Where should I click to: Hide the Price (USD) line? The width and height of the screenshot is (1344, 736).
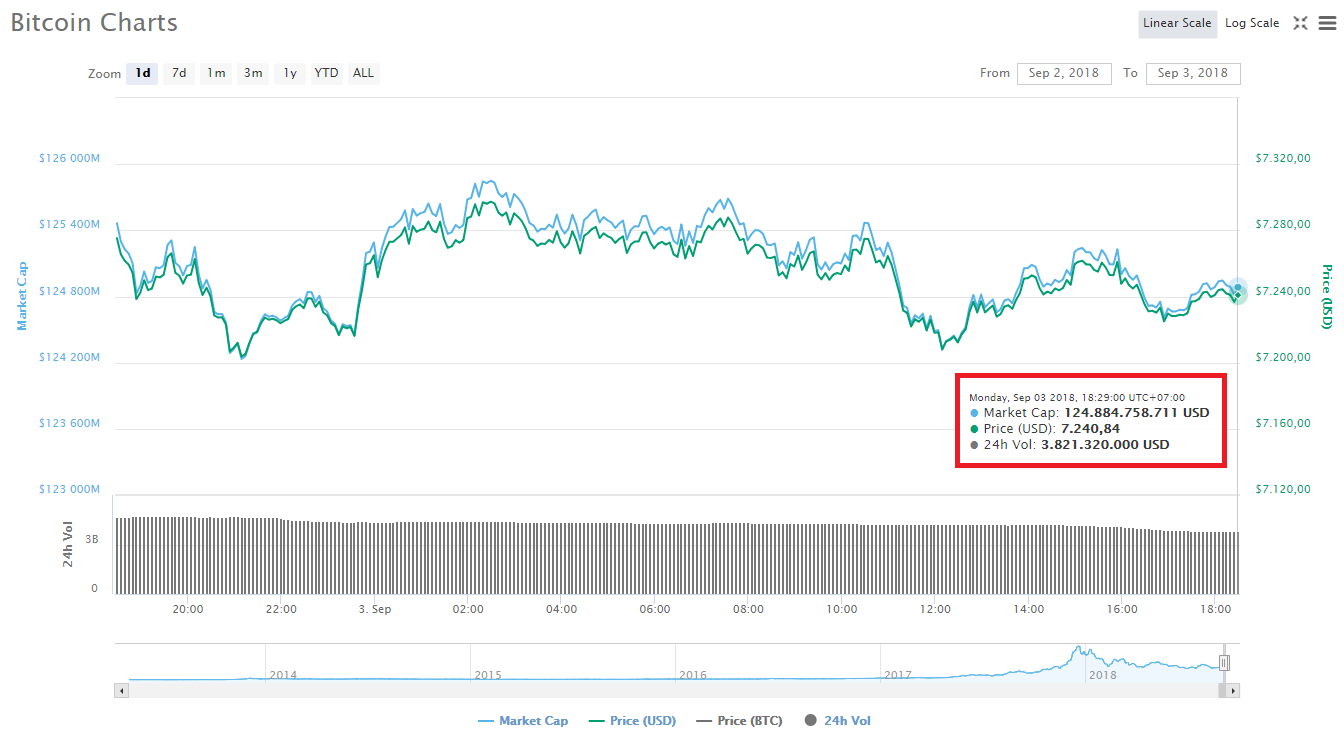click(632, 720)
